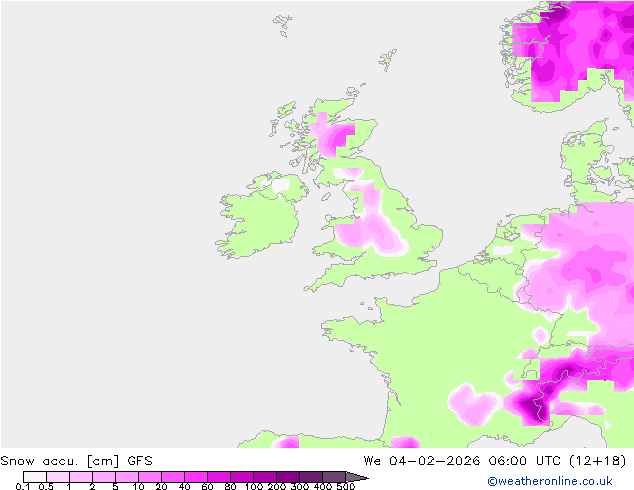Click the legend's over-500 arrow tip
The image size is (634, 490).
pos(357,477)
